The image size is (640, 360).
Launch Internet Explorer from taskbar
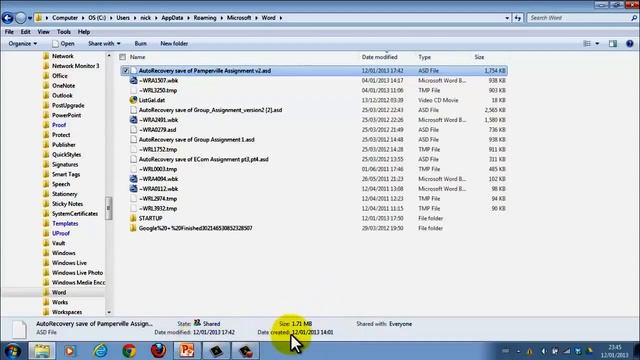(x=100, y=351)
